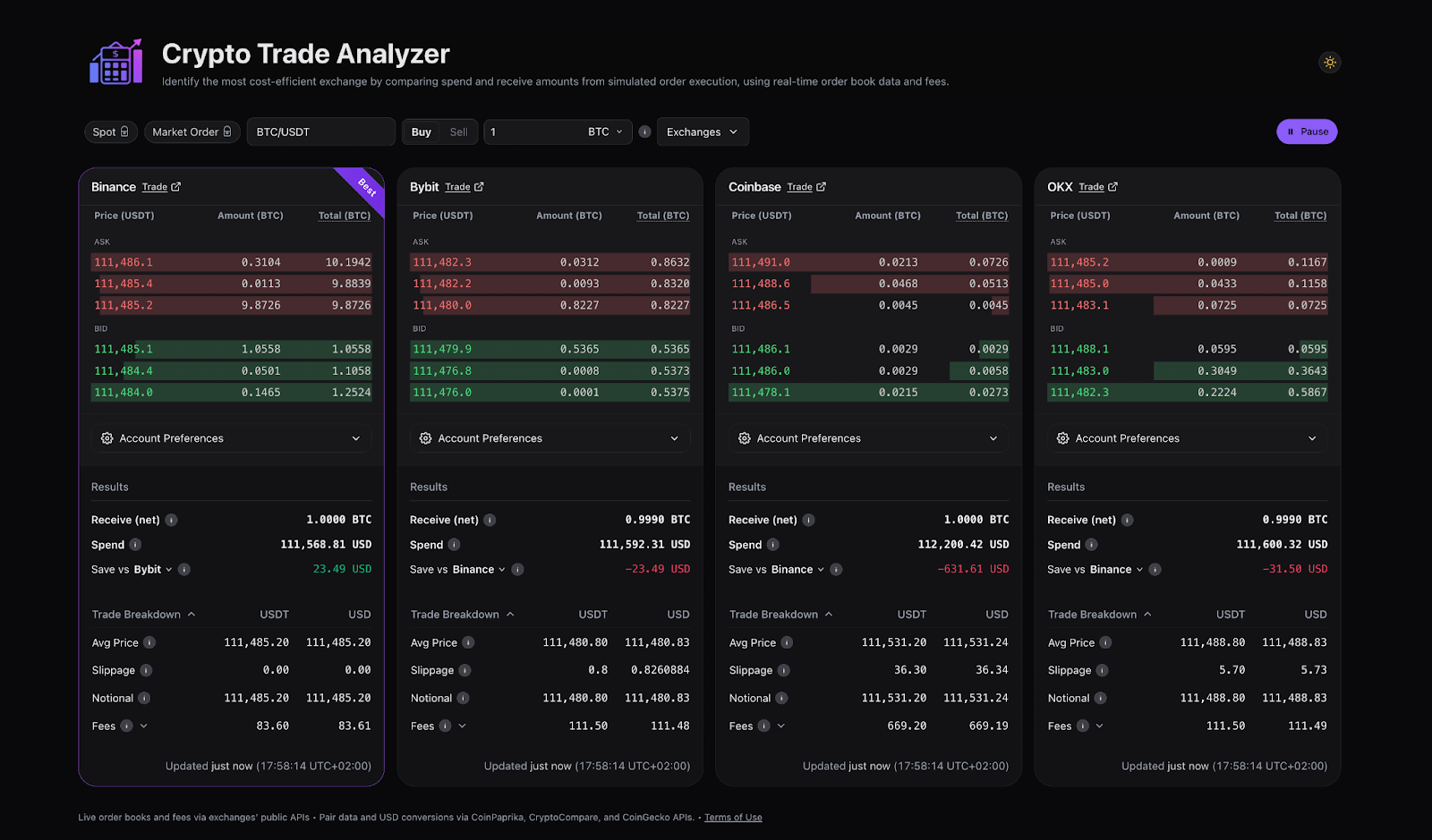Open Binance external Trade link icon
Image resolution: width=1432 pixels, height=840 pixels.
pyautogui.click(x=176, y=187)
